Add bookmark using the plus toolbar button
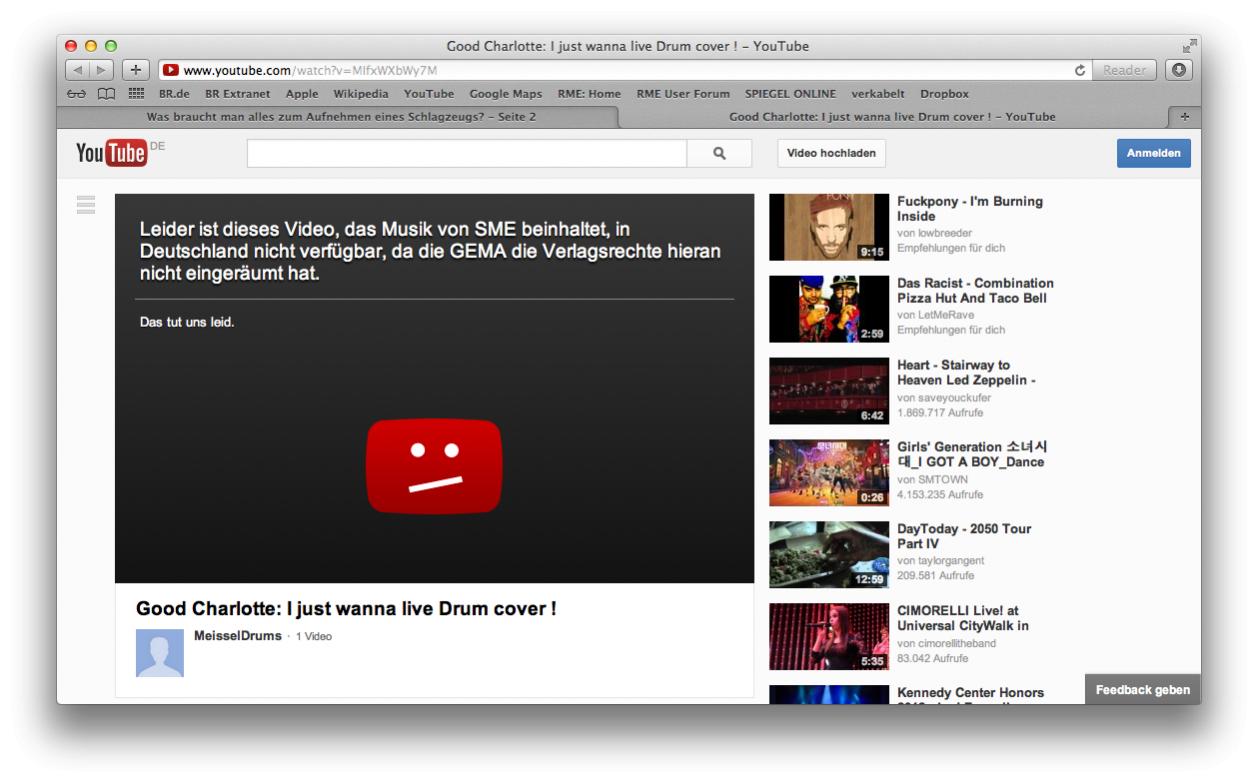This screenshot has height=783, width=1258. click(134, 70)
